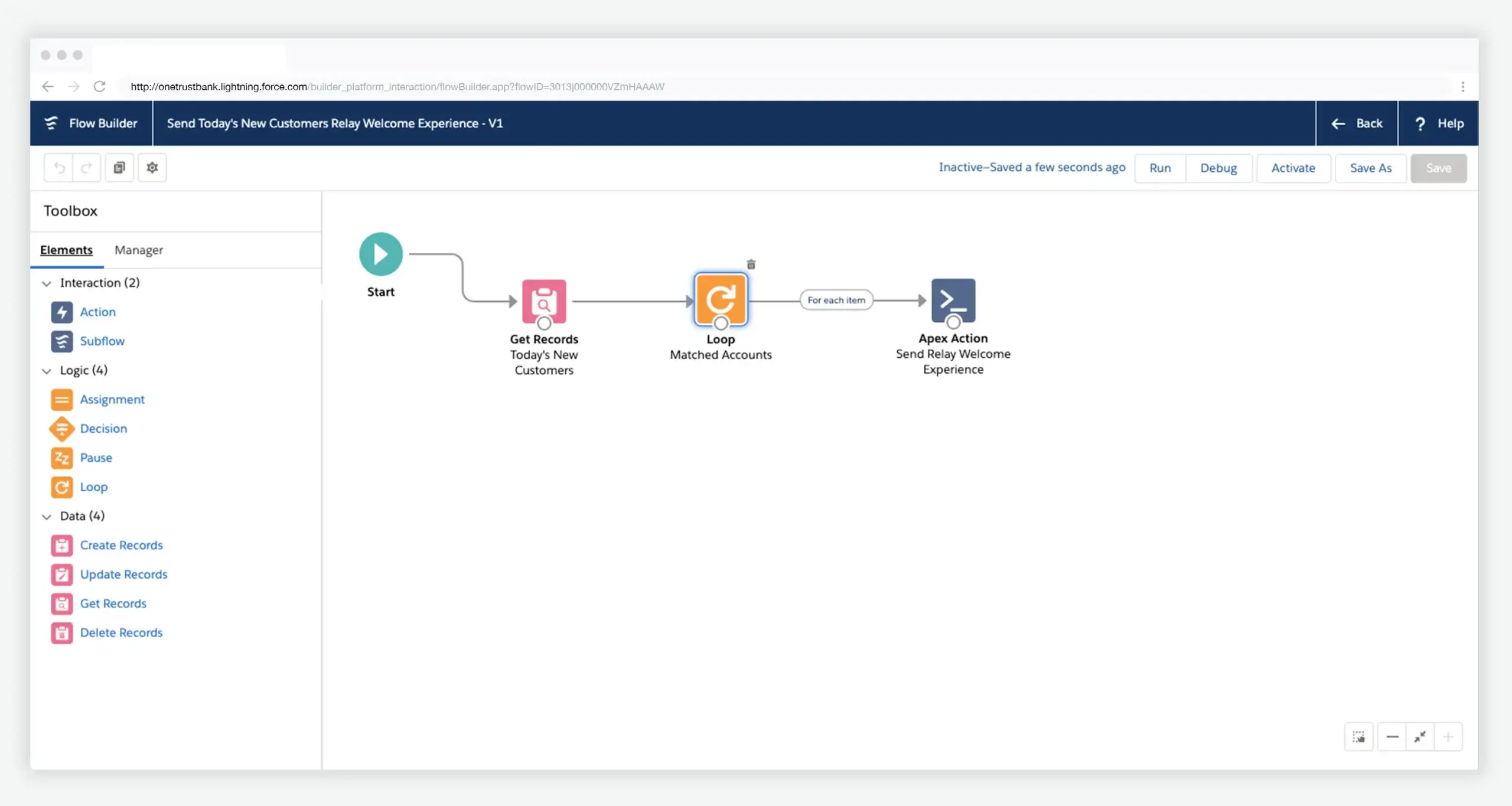Click the Assignment element icon
This screenshot has width=1512, height=806.
coord(62,400)
